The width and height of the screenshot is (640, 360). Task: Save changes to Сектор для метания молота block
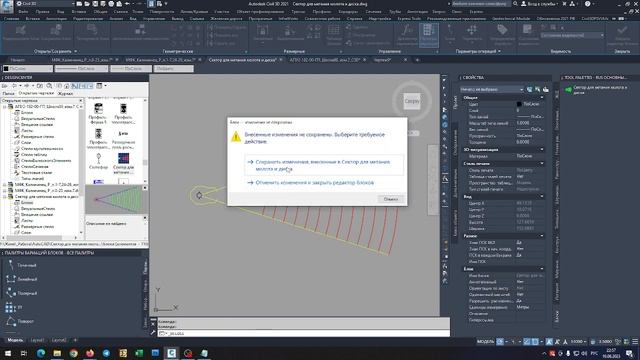324,165
